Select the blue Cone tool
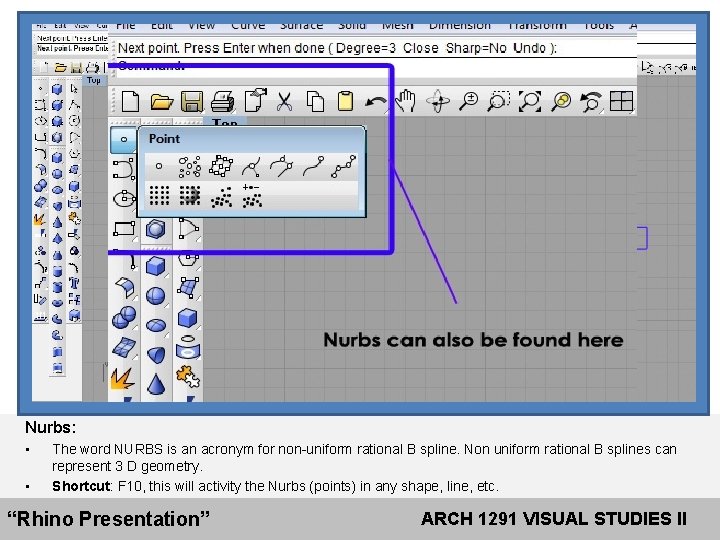This screenshot has height=540, width=720. pyautogui.click(x=156, y=384)
